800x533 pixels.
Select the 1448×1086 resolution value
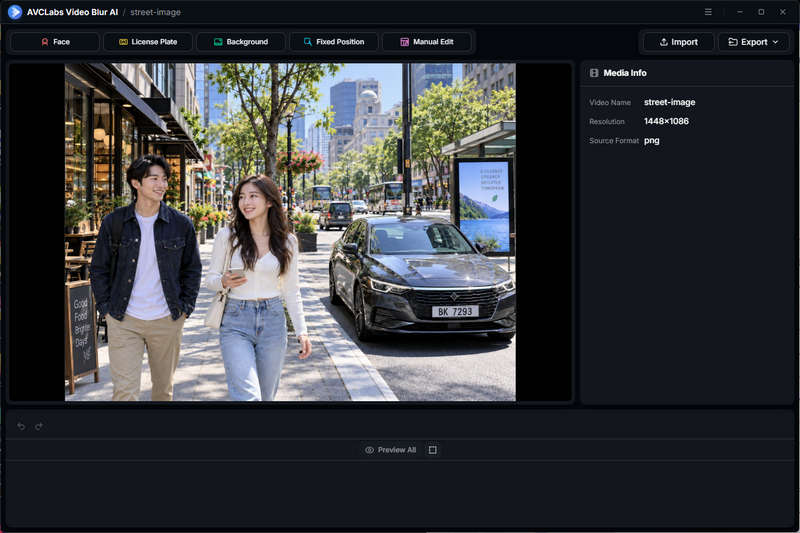pos(666,121)
